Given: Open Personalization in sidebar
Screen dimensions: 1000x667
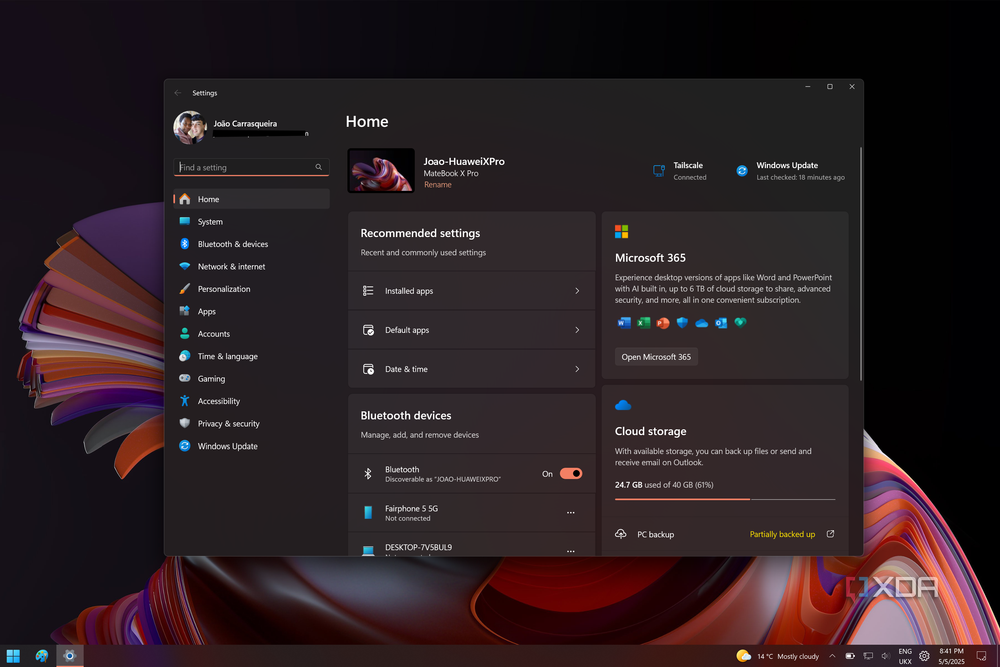Looking at the screenshot, I should [x=251, y=289].
